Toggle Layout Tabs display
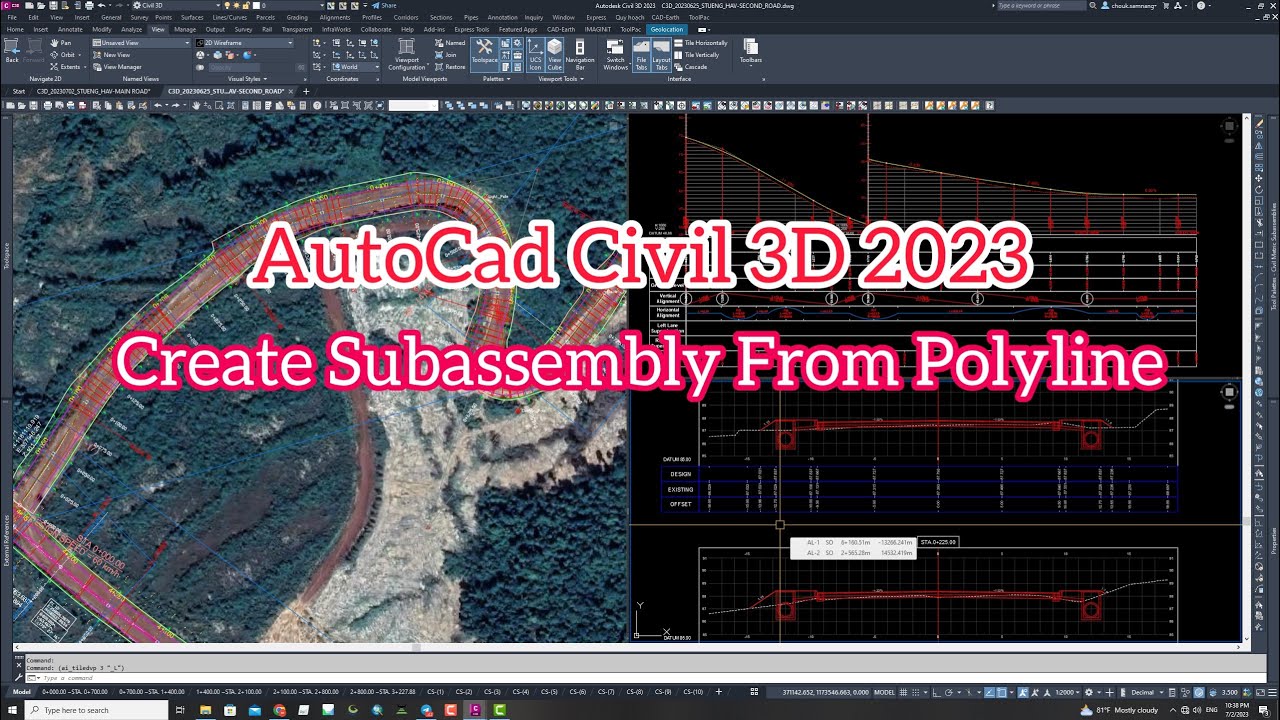The height and width of the screenshot is (720, 1280). click(662, 54)
